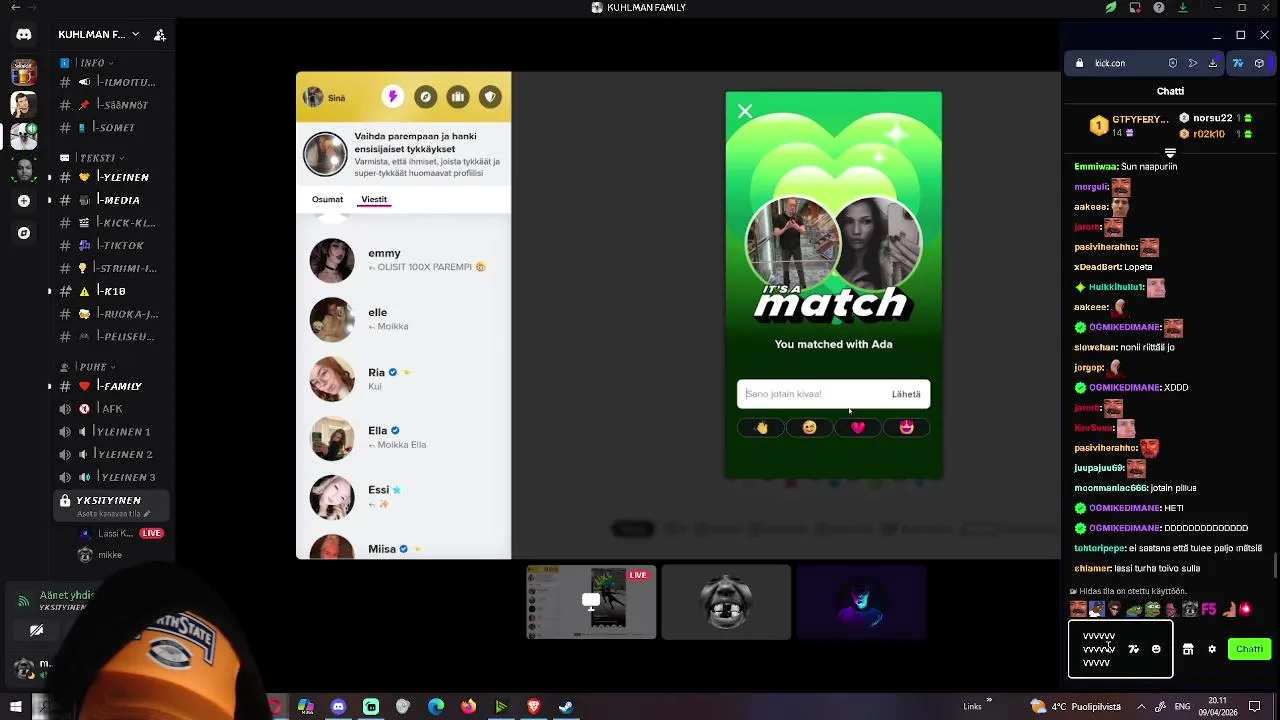Collapse the PUHE channel category
Screen dimensions: 1280x720
click(90, 366)
